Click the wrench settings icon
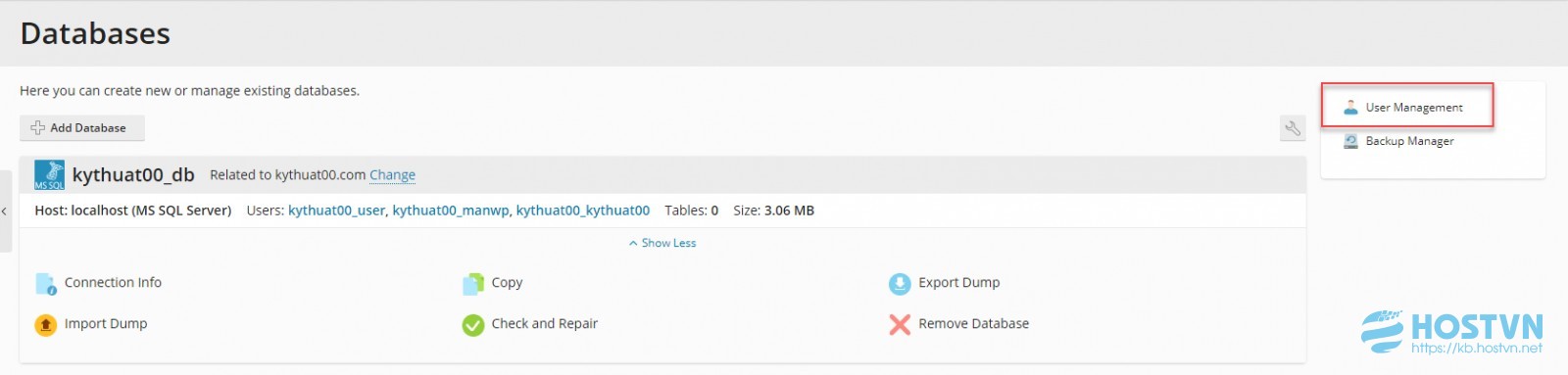1568x375 pixels. coord(1293,128)
